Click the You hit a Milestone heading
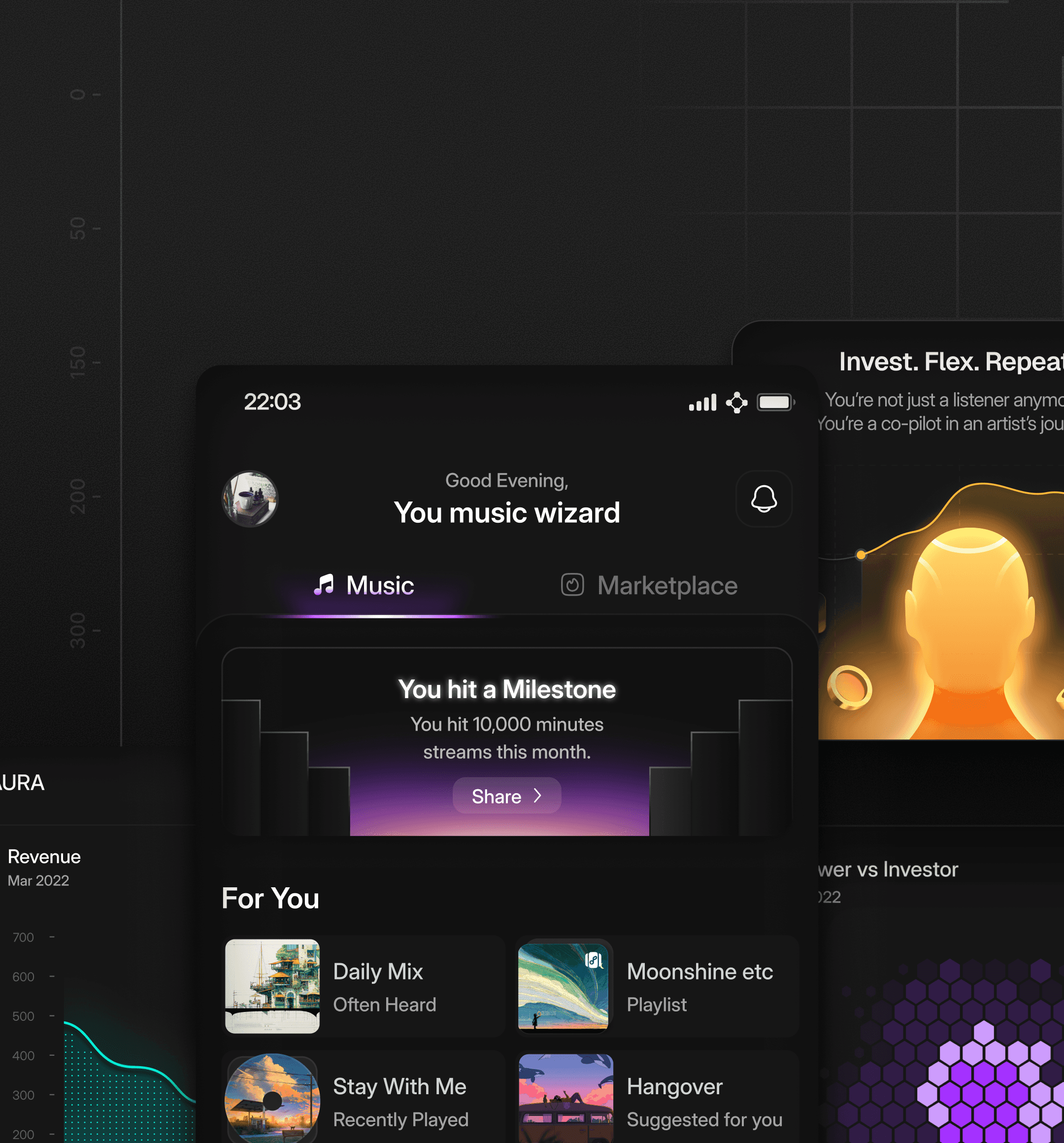This screenshot has width=1064, height=1143. pos(506,689)
